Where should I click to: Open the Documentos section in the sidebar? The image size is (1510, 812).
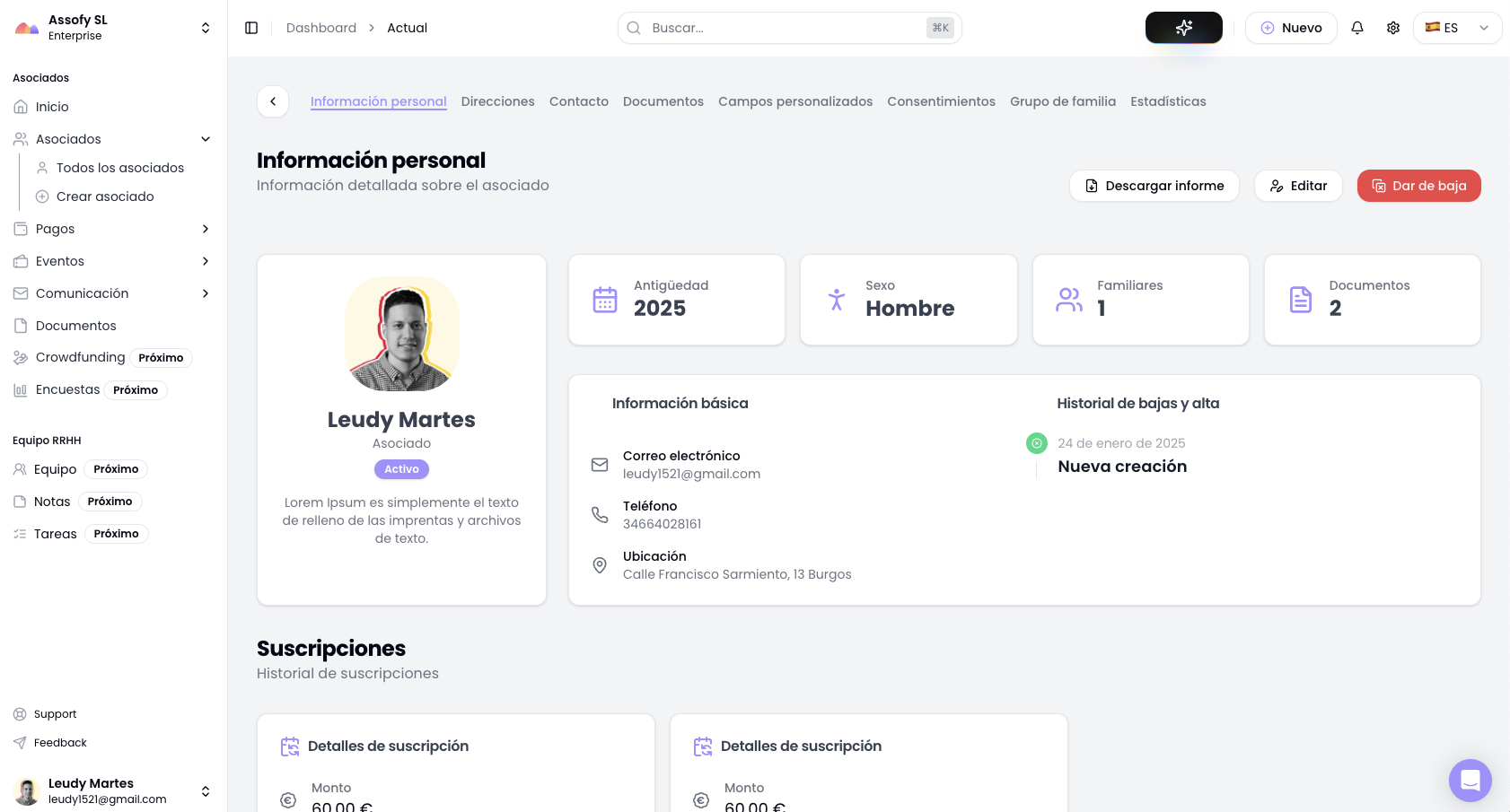[76, 326]
